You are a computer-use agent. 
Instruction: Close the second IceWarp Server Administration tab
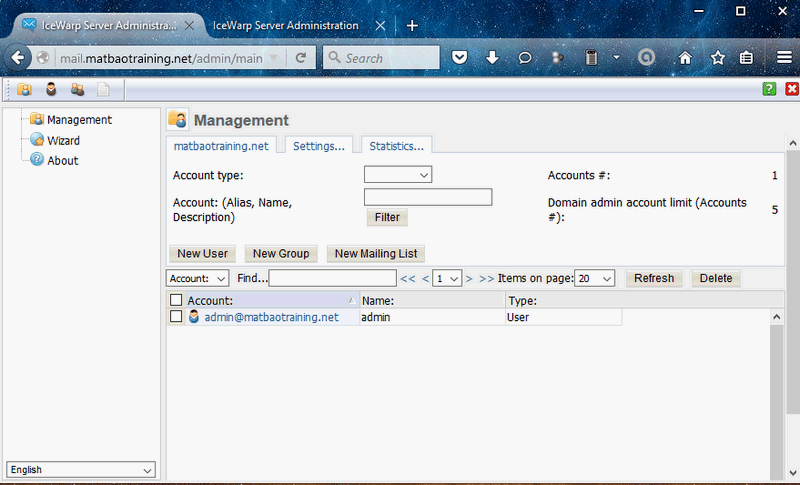[380, 25]
